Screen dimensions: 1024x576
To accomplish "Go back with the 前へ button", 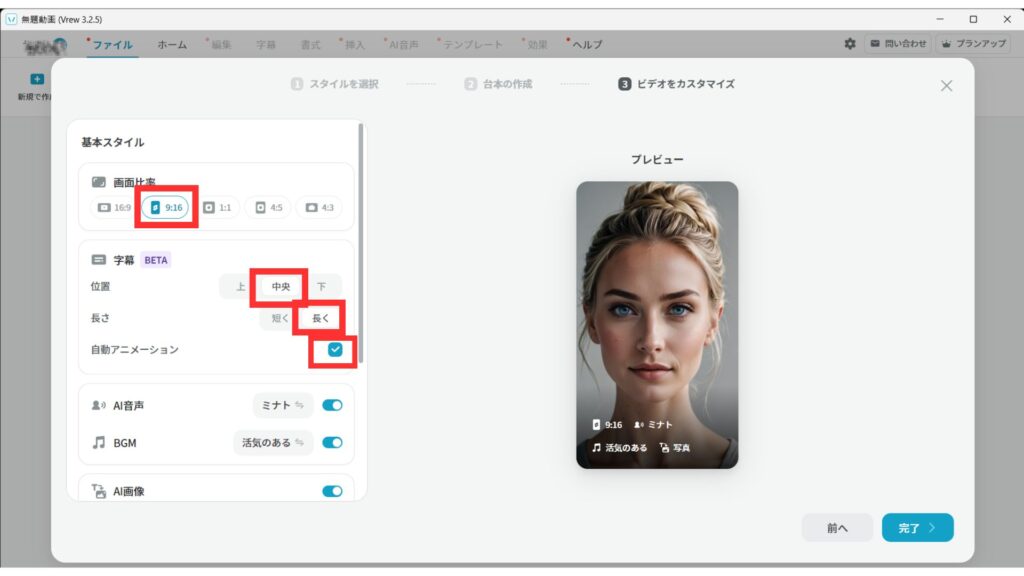I will pos(837,528).
